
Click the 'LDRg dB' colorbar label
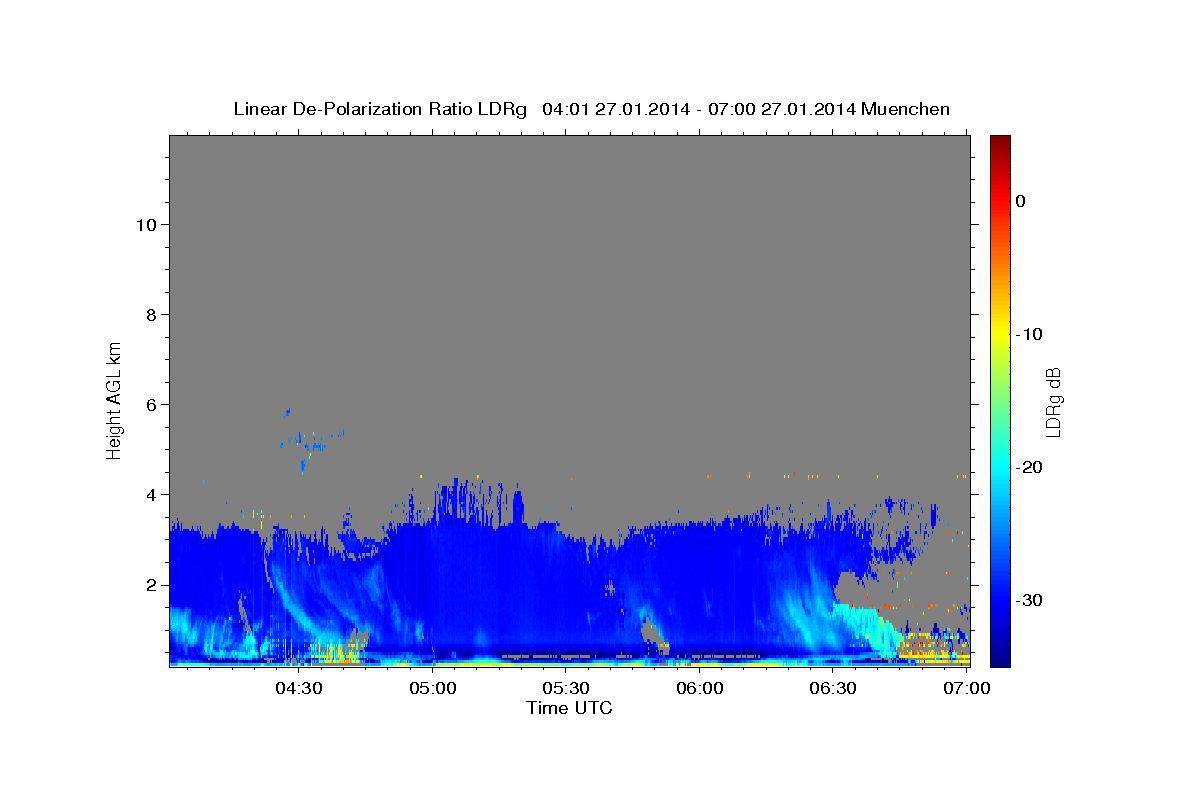tap(1053, 401)
